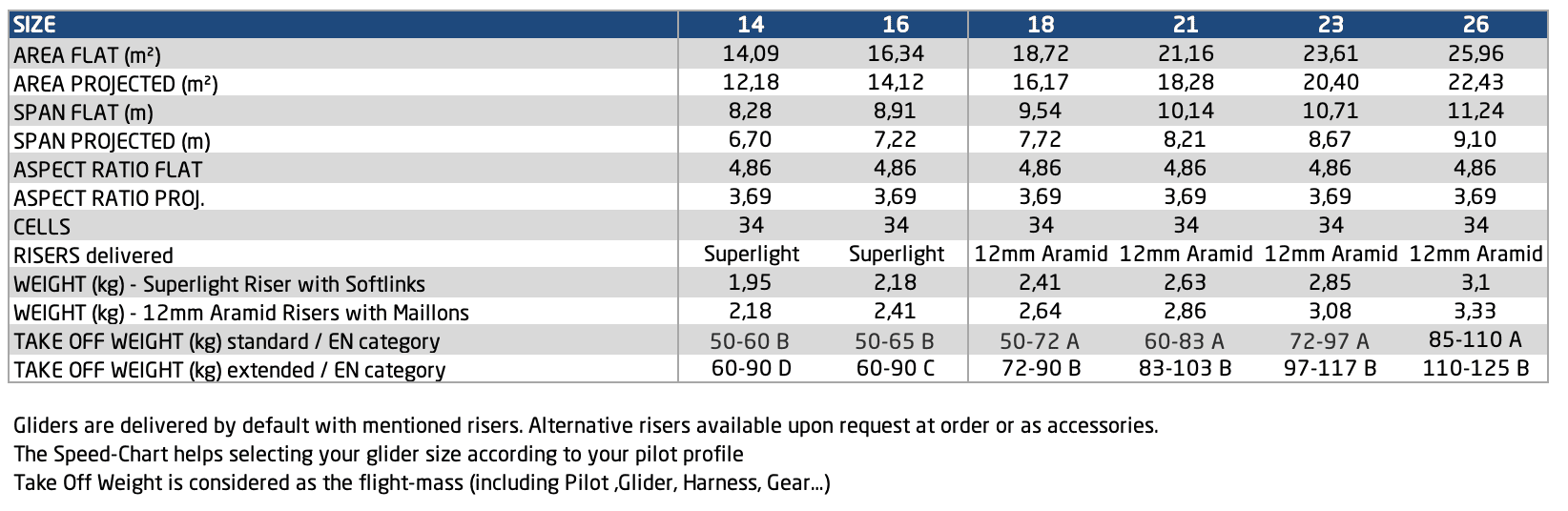This screenshot has height=511, width=1568.
Task: Click the SPAN FLAT row label
Action: pyautogui.click(x=84, y=112)
